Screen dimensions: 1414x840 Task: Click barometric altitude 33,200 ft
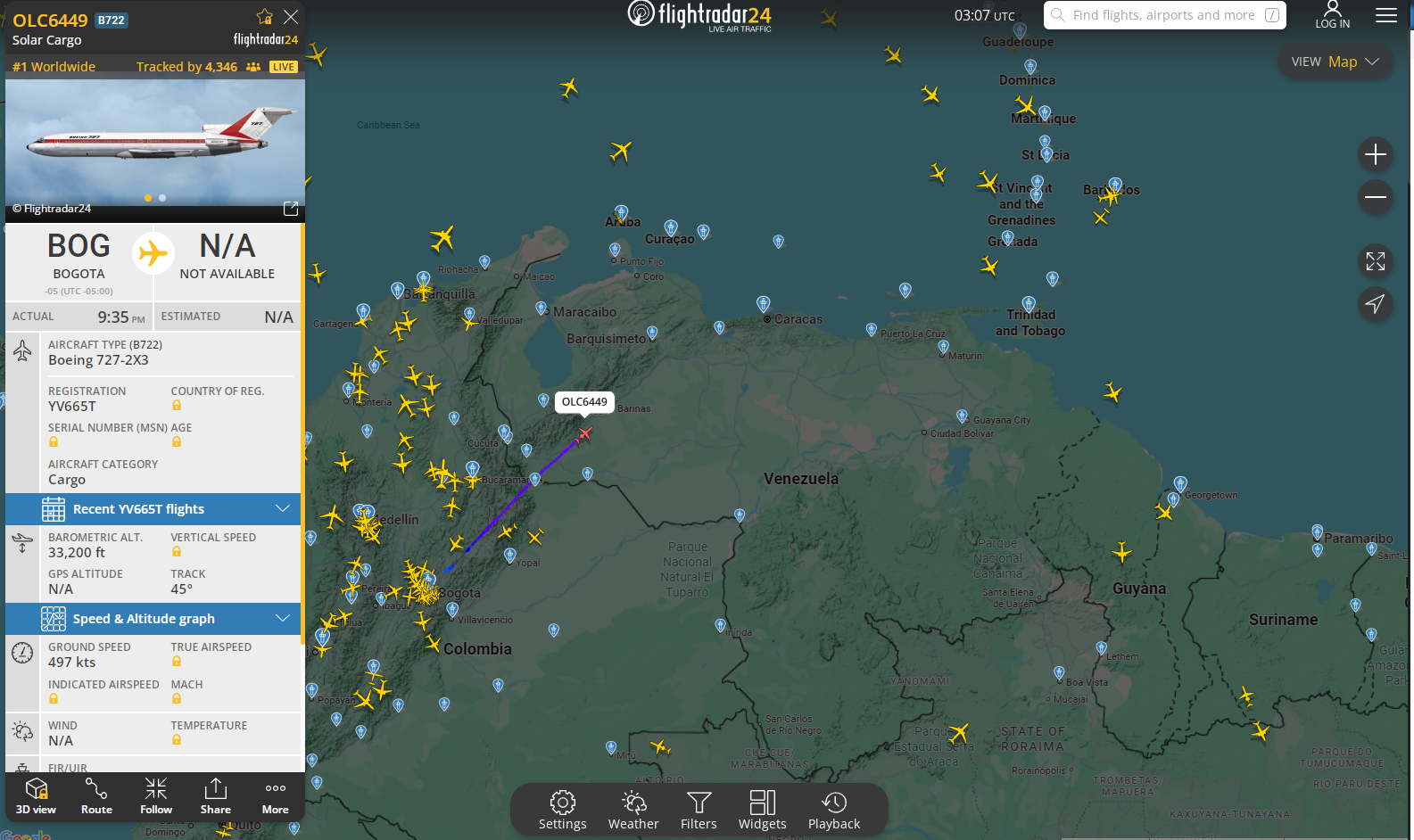[77, 553]
